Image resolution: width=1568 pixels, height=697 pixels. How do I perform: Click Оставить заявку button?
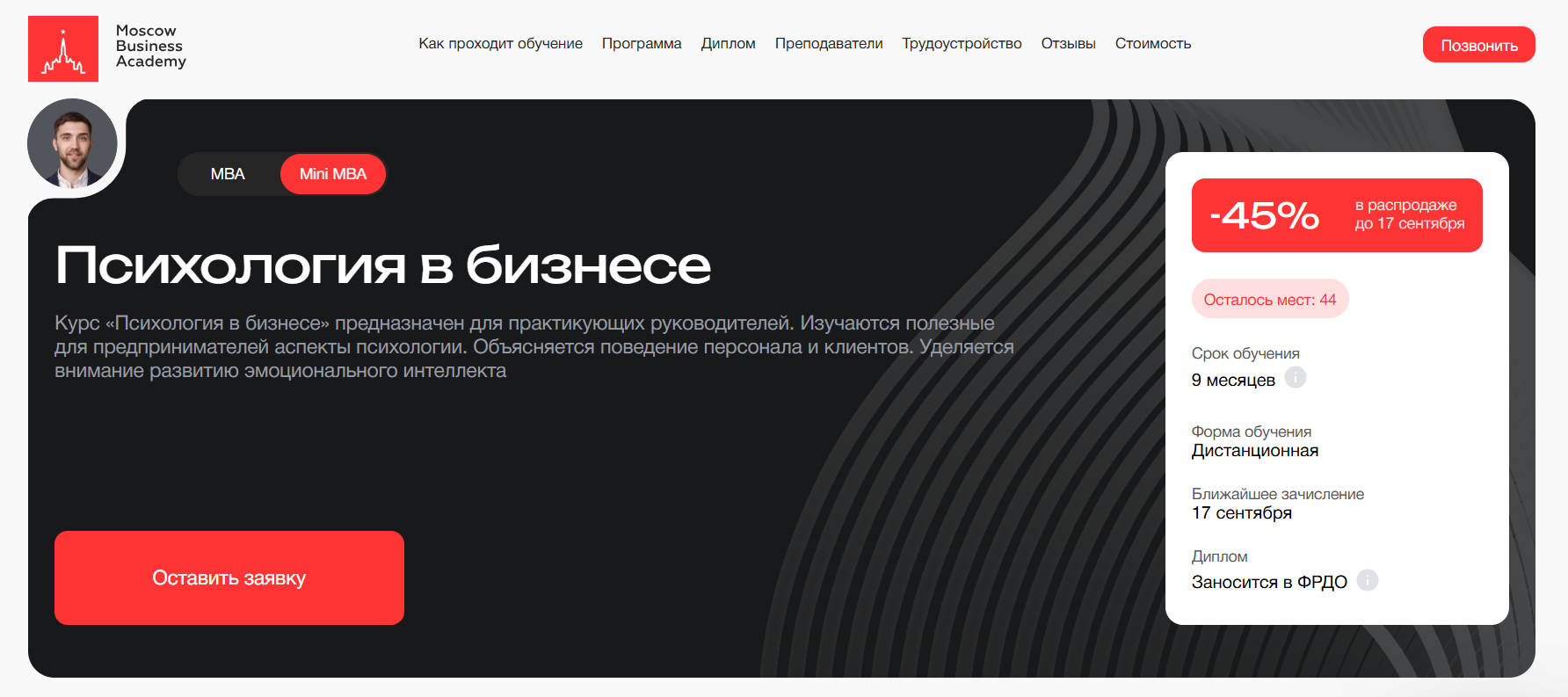[x=229, y=577]
